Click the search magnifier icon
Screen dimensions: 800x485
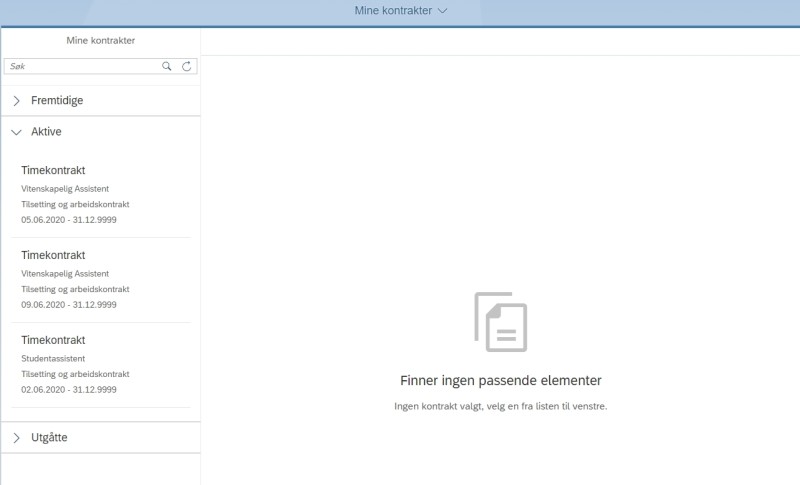[166, 66]
